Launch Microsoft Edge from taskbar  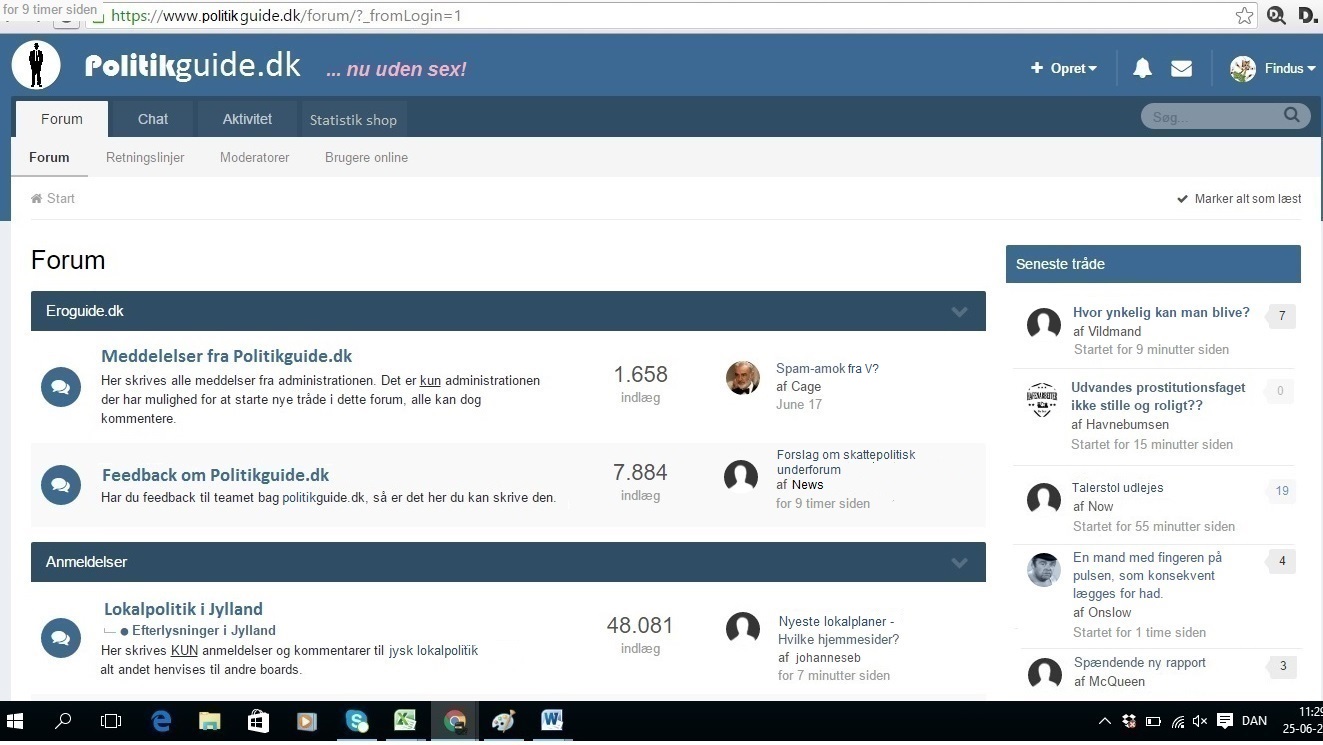pyautogui.click(x=160, y=720)
